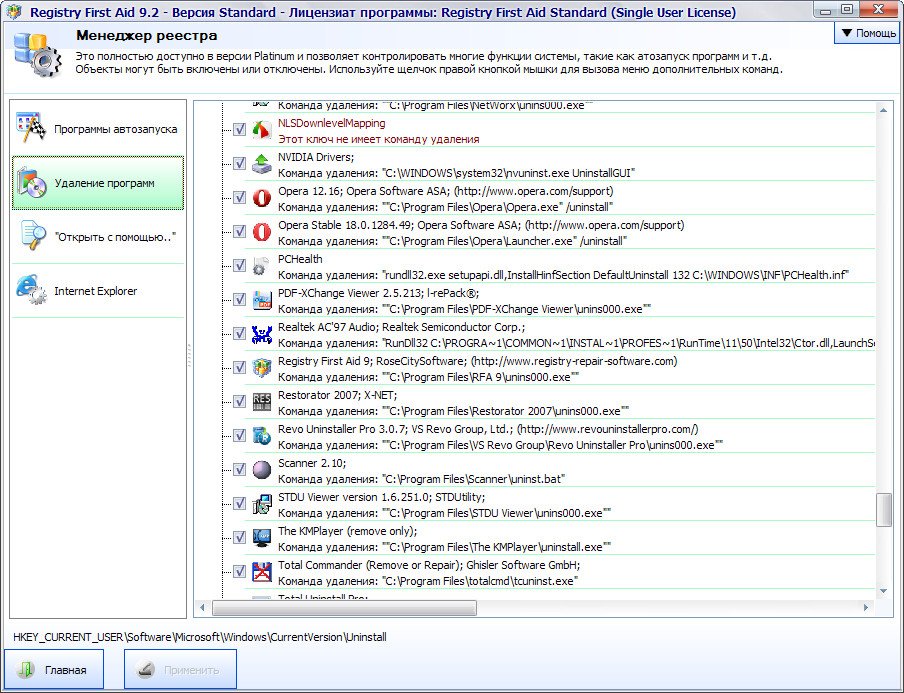Screen dimensions: 904x693
Task: Open the Программы автозапуска section
Action: pos(98,128)
